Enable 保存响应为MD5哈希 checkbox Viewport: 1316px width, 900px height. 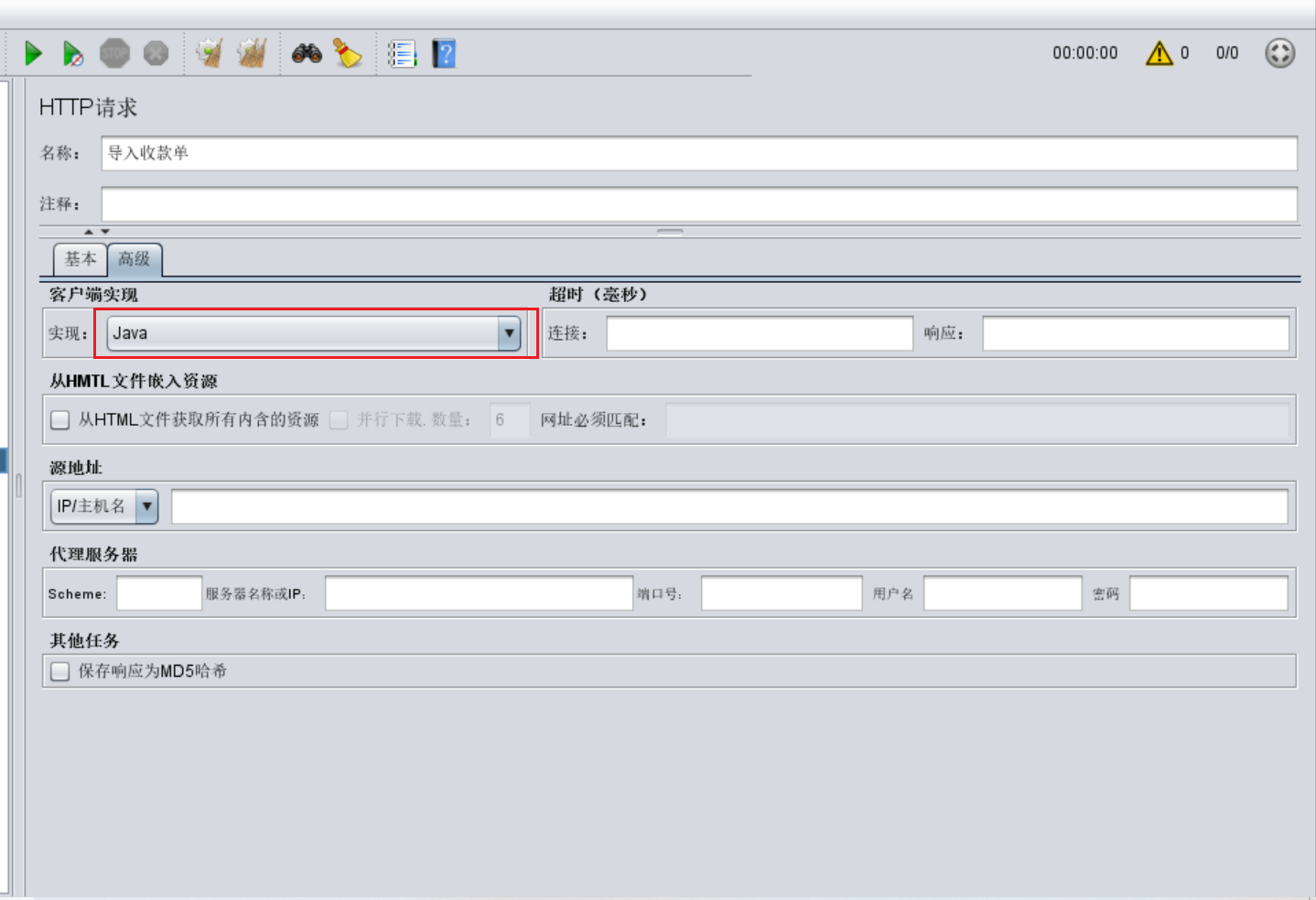(60, 671)
